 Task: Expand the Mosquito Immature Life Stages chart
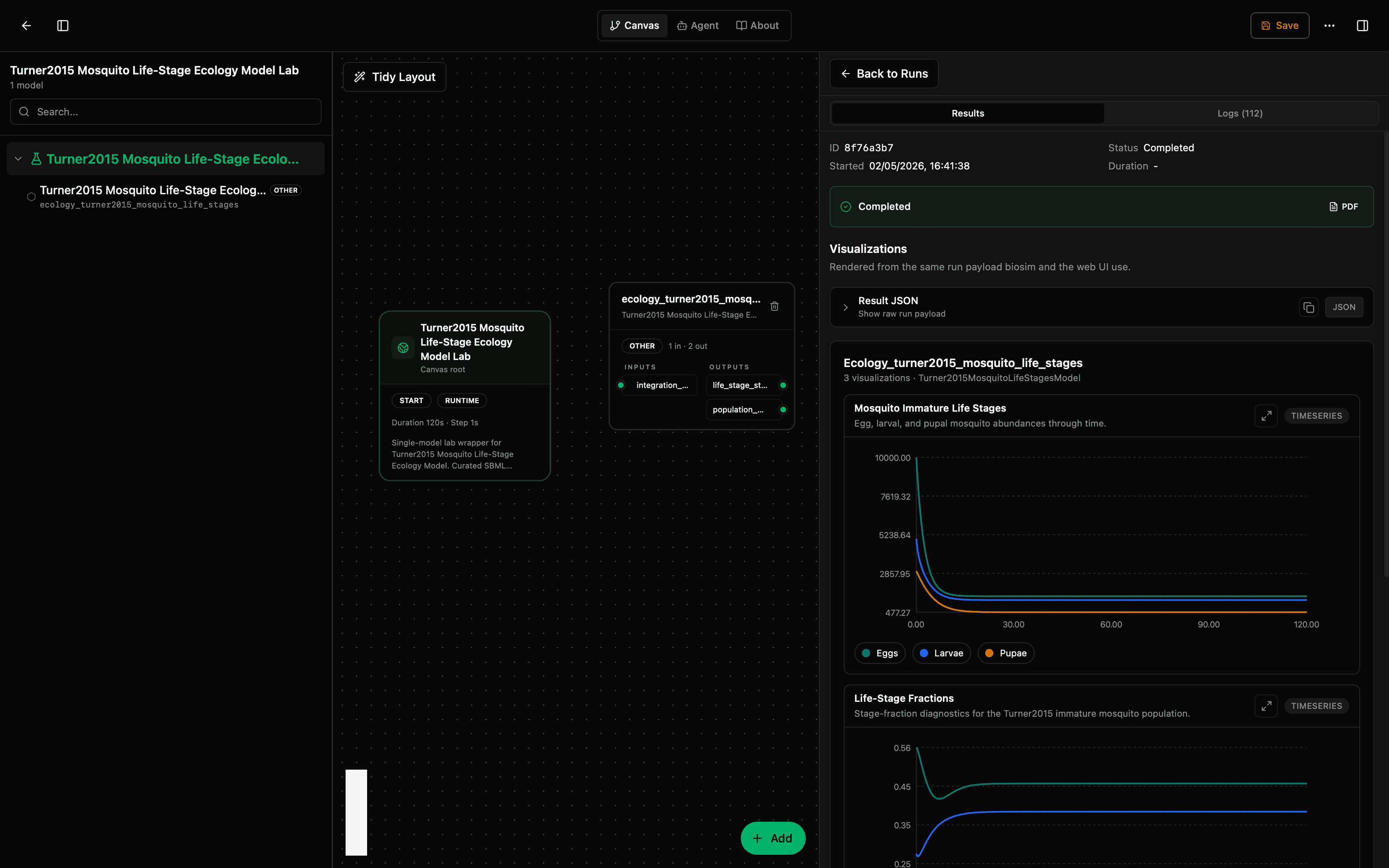(x=1266, y=416)
